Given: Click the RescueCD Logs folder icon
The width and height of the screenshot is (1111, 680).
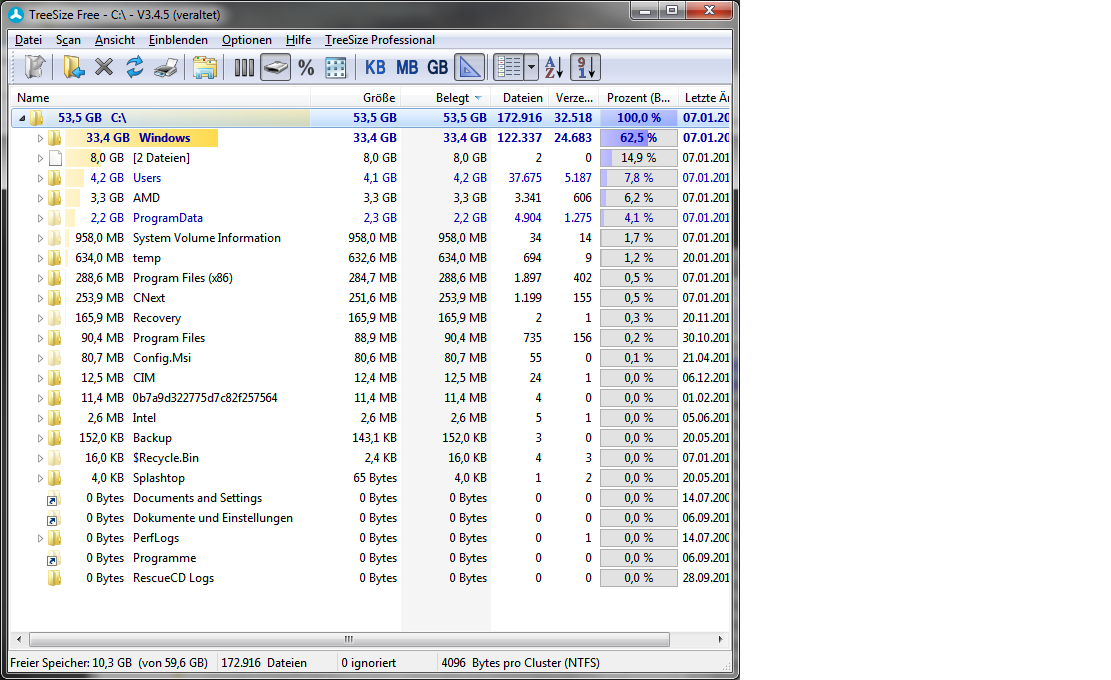Looking at the screenshot, I should click(x=55, y=579).
